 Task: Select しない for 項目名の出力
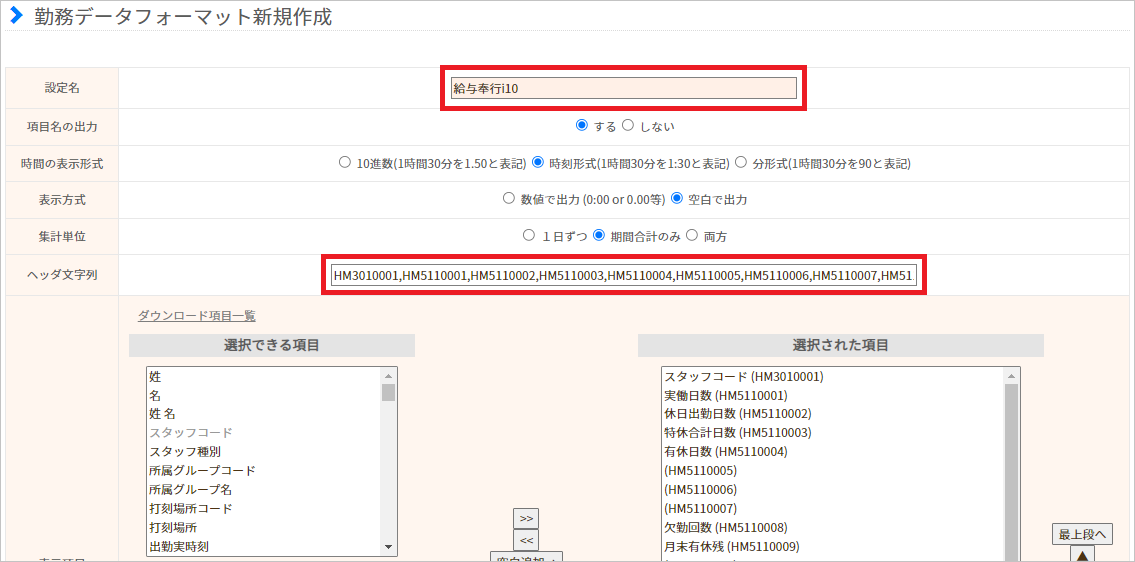pos(628,125)
